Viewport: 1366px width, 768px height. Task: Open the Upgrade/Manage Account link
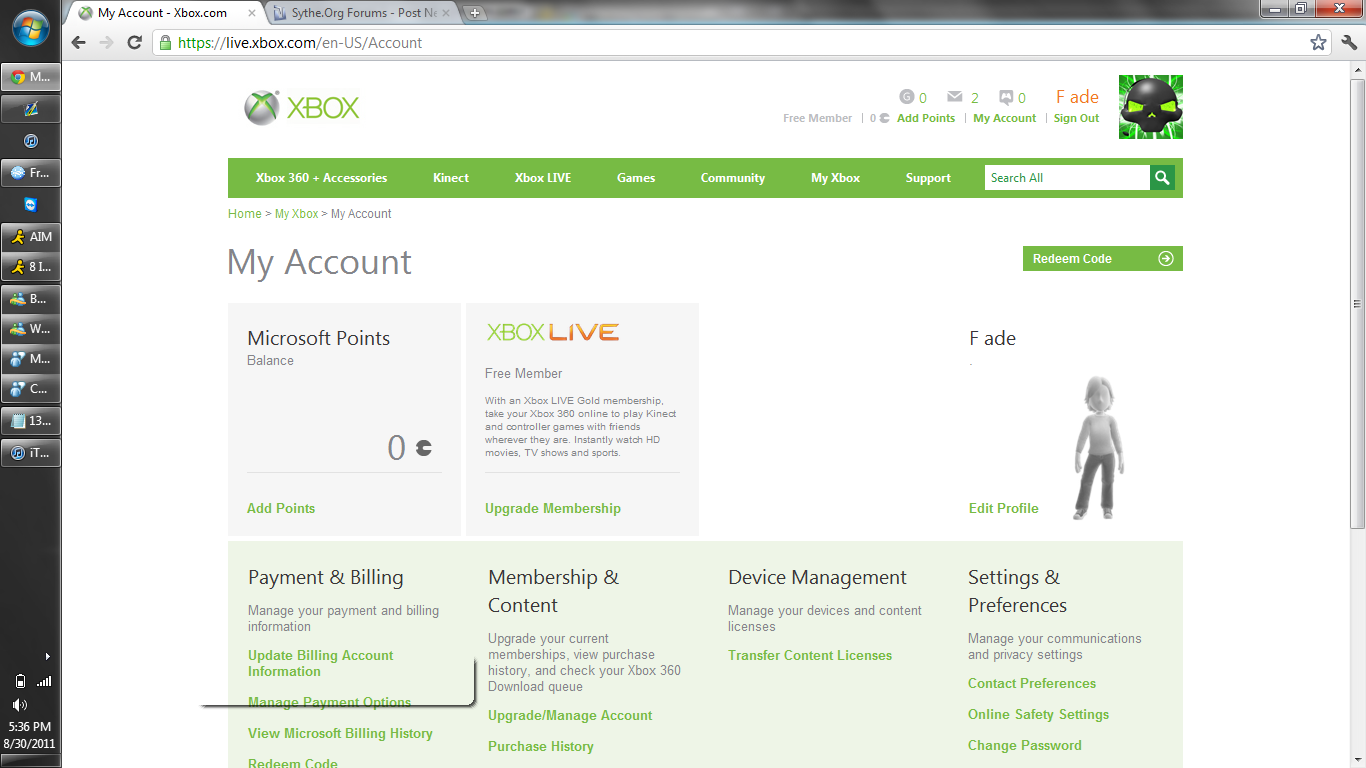point(570,715)
